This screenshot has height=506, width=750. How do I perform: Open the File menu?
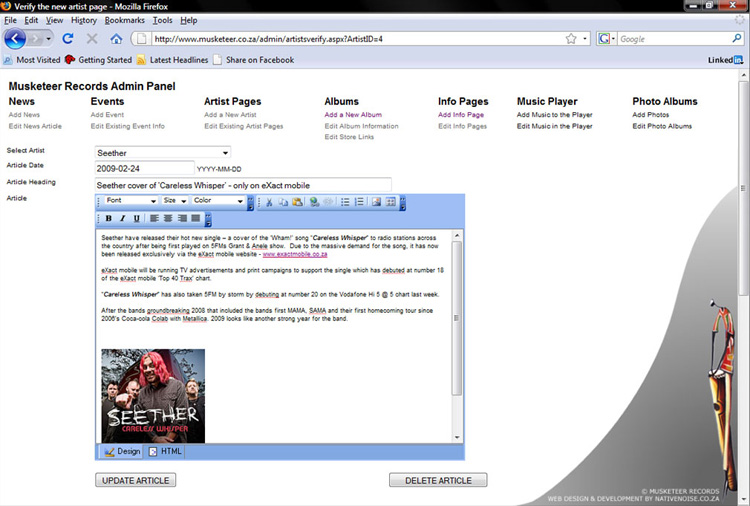point(10,20)
